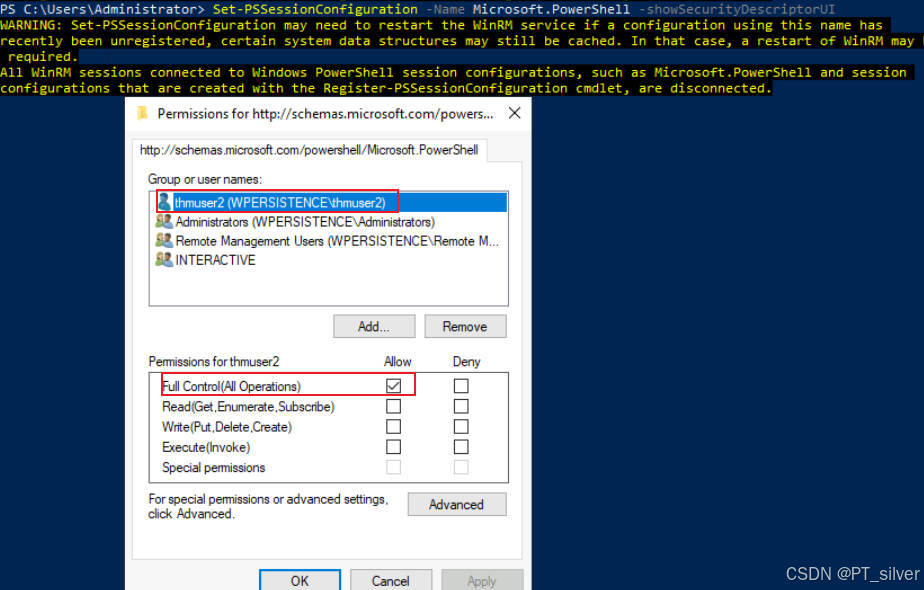Click the INTERACTIVE group icon
924x590 pixels.
point(164,259)
